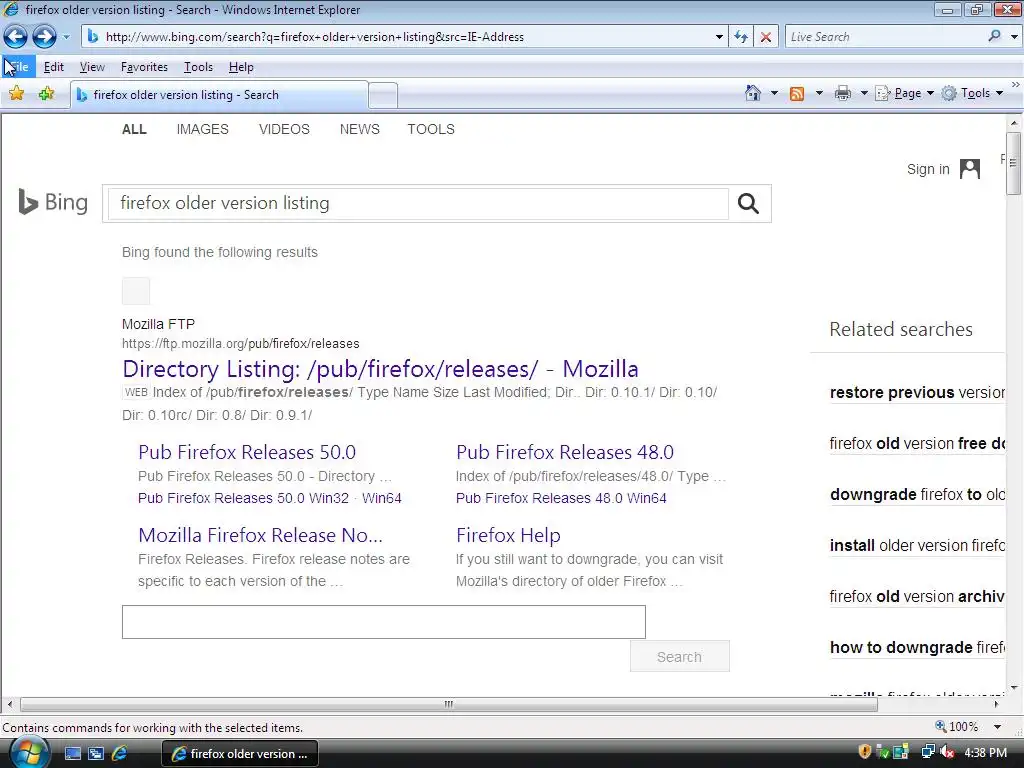
Task: Click Sign in link
Action: click(928, 169)
